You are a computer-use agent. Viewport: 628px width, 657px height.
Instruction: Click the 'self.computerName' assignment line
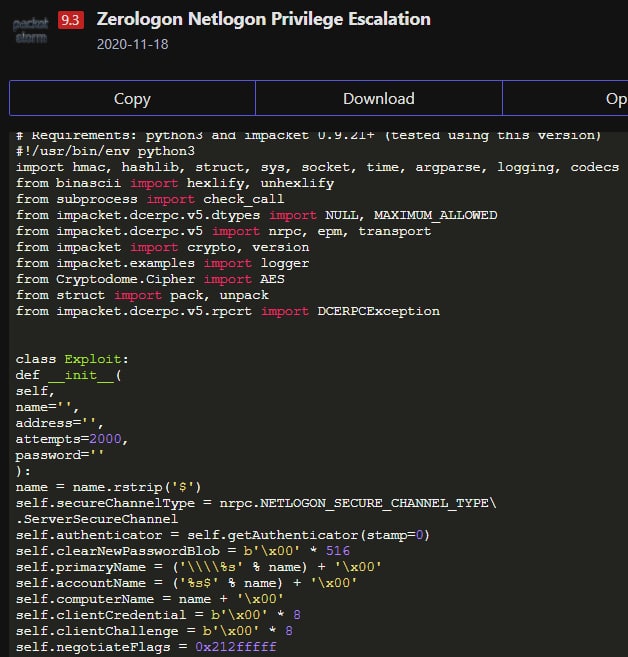point(150,599)
